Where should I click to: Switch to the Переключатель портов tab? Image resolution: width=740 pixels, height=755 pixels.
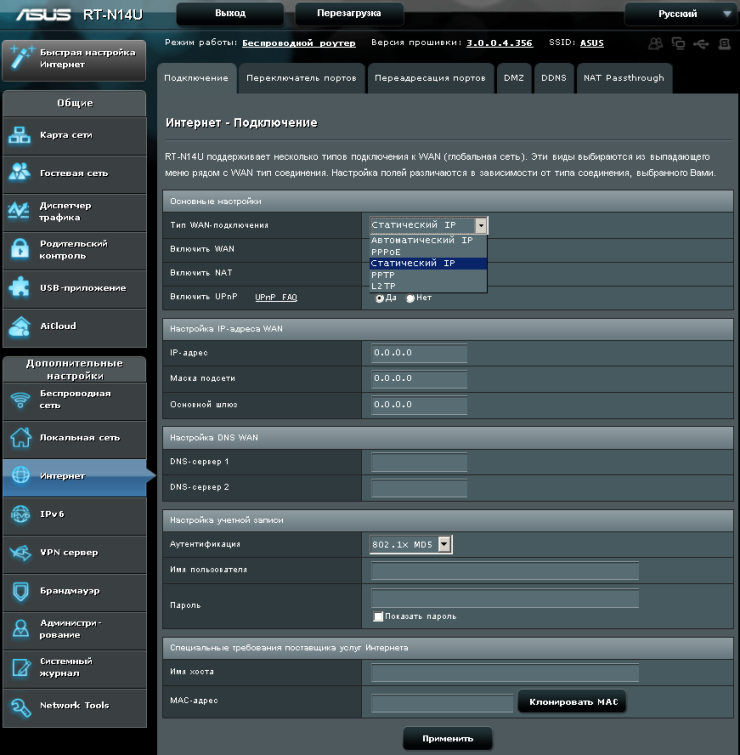click(301, 78)
